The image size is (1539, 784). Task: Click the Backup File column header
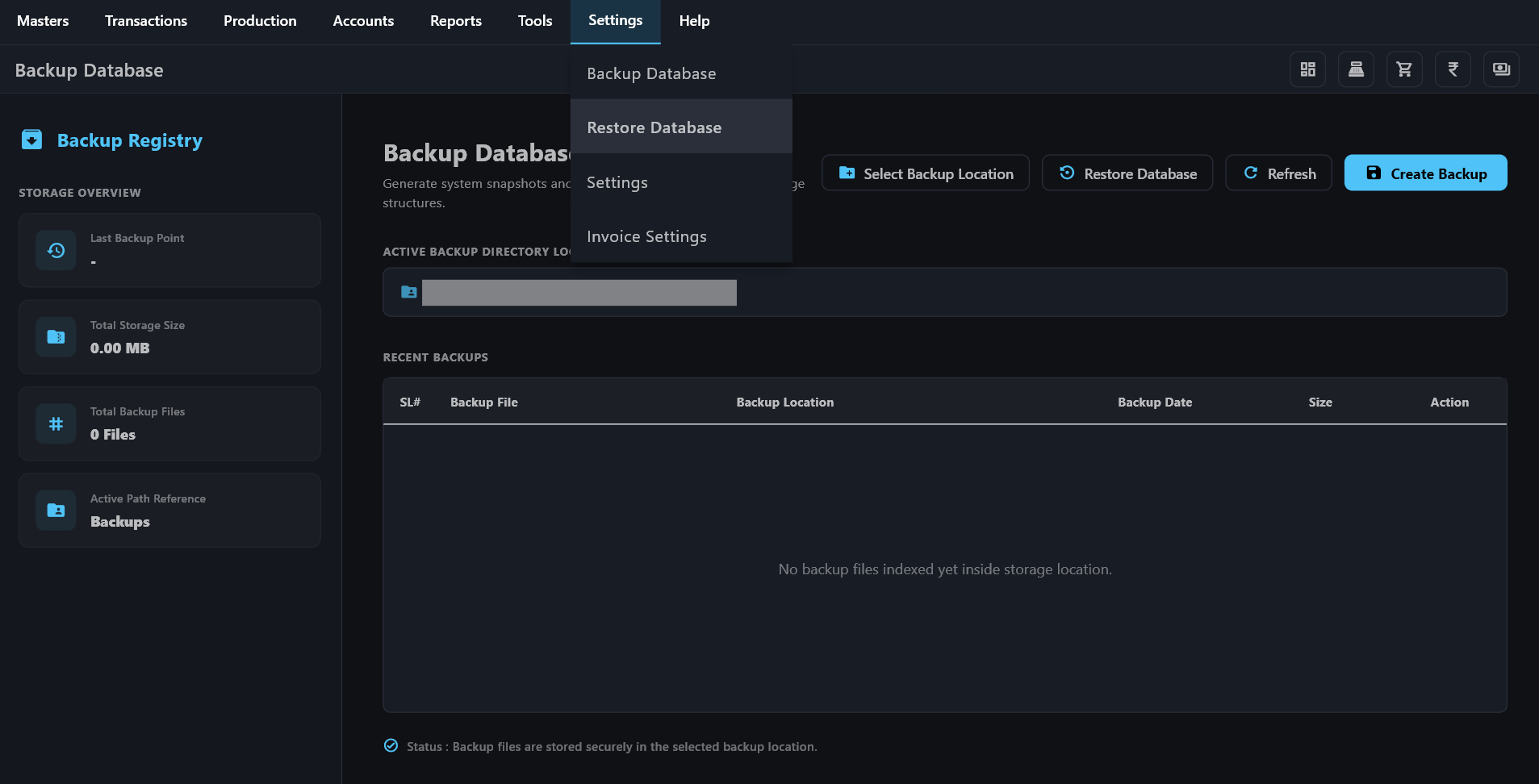point(484,402)
